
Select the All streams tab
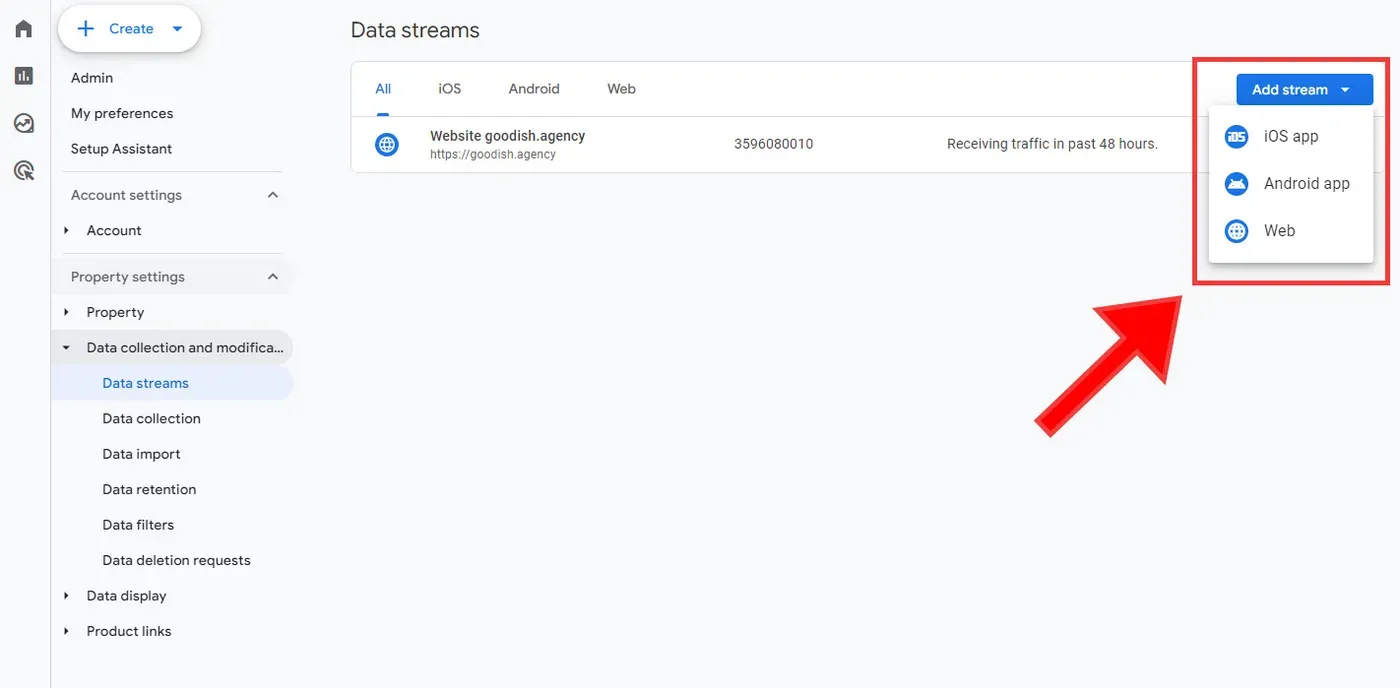pyautogui.click(x=383, y=89)
